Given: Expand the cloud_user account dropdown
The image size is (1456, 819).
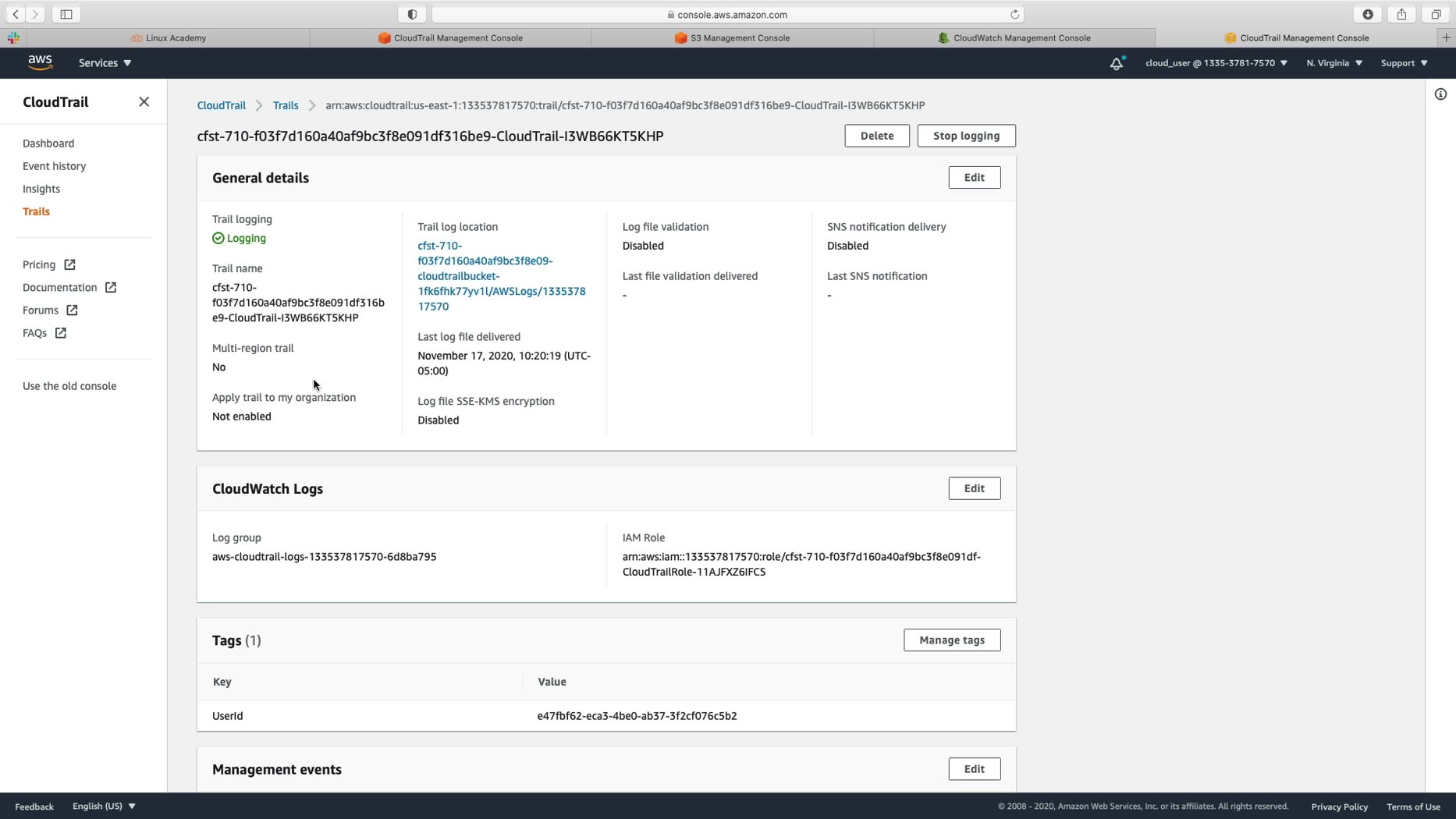Looking at the screenshot, I should coord(1216,63).
